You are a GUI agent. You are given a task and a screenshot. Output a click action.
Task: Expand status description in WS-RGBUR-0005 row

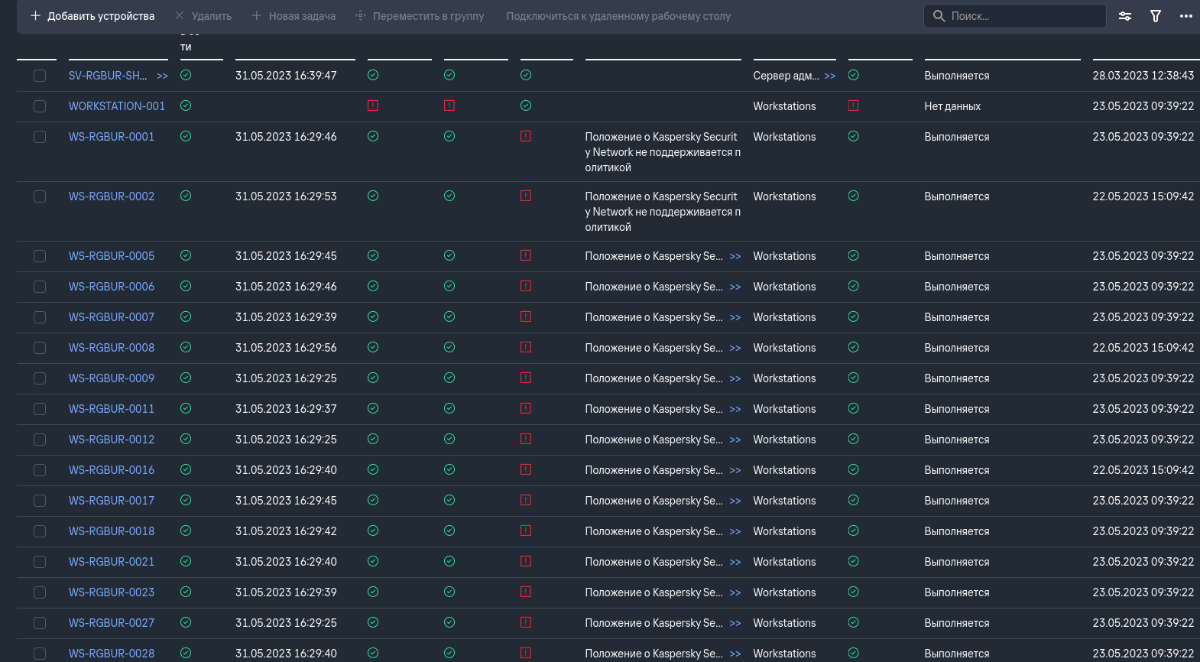735,257
